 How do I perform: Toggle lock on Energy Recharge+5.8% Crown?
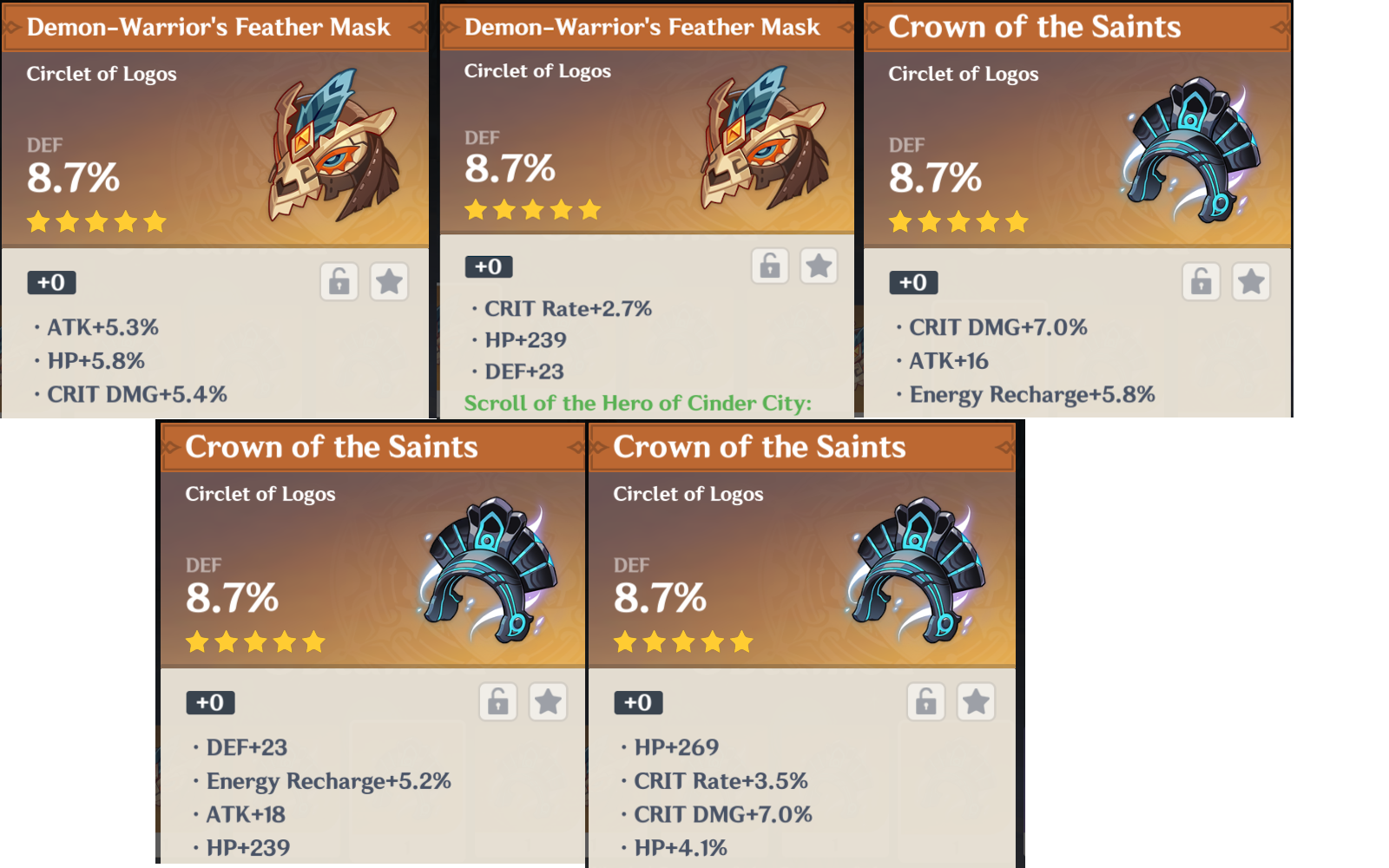coord(1201,281)
